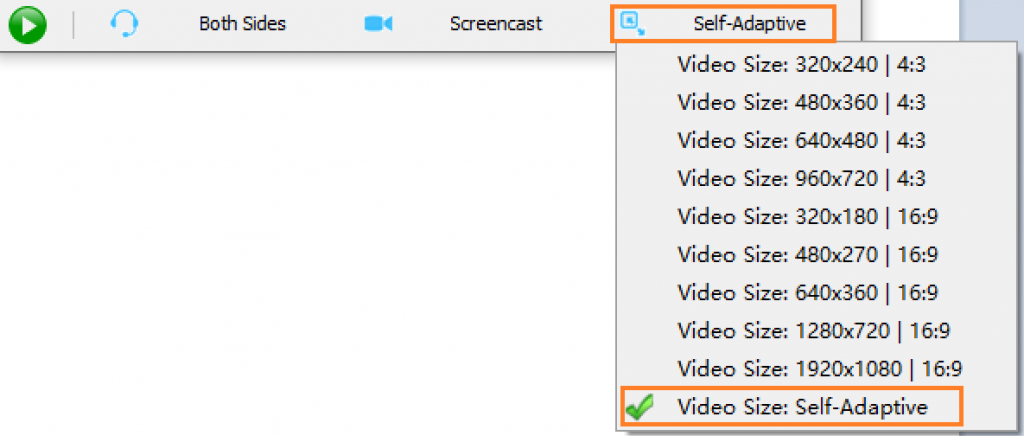Click the green play button
Screen dimensions: 1024x436
(27, 26)
